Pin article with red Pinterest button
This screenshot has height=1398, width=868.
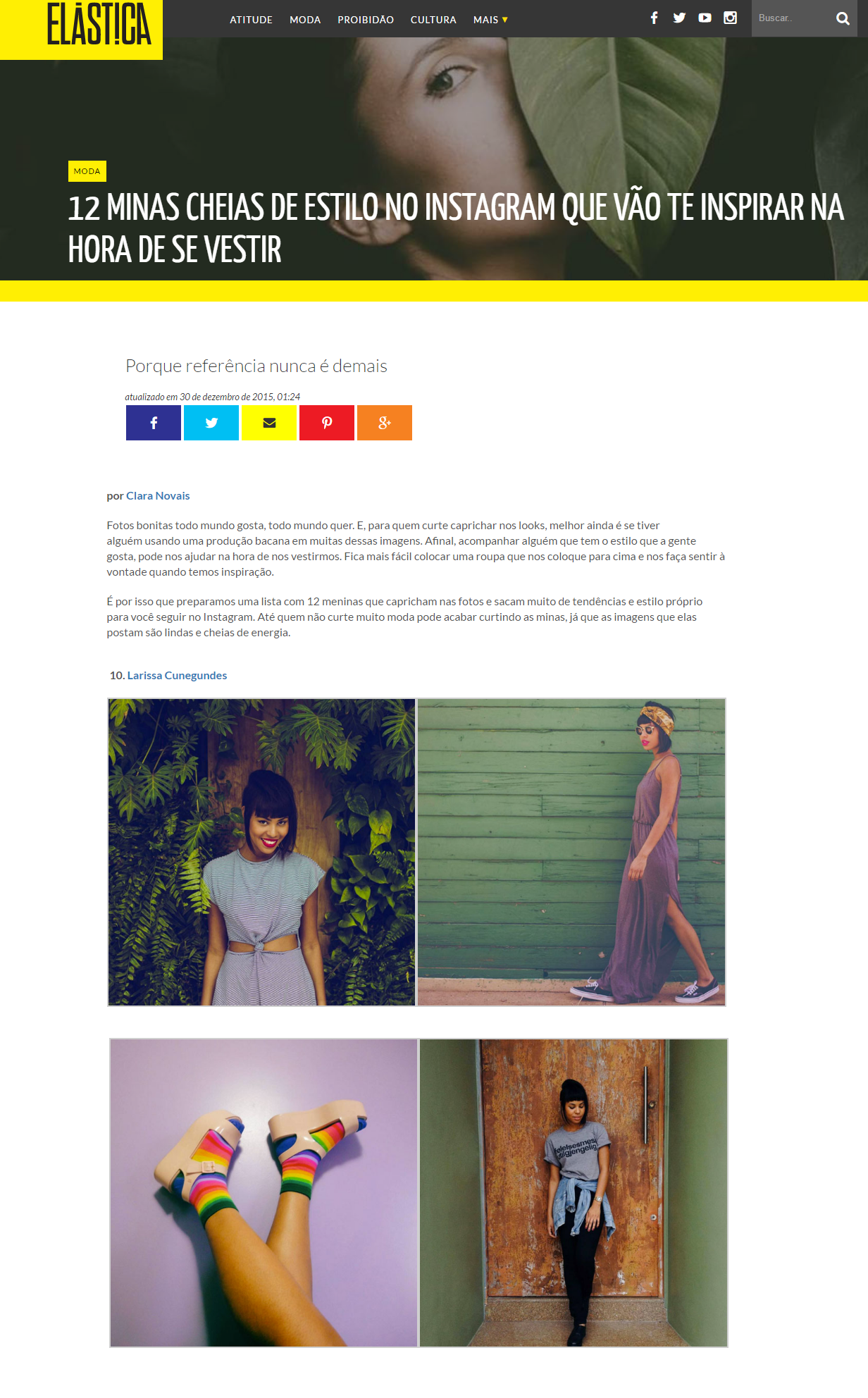[x=327, y=423]
